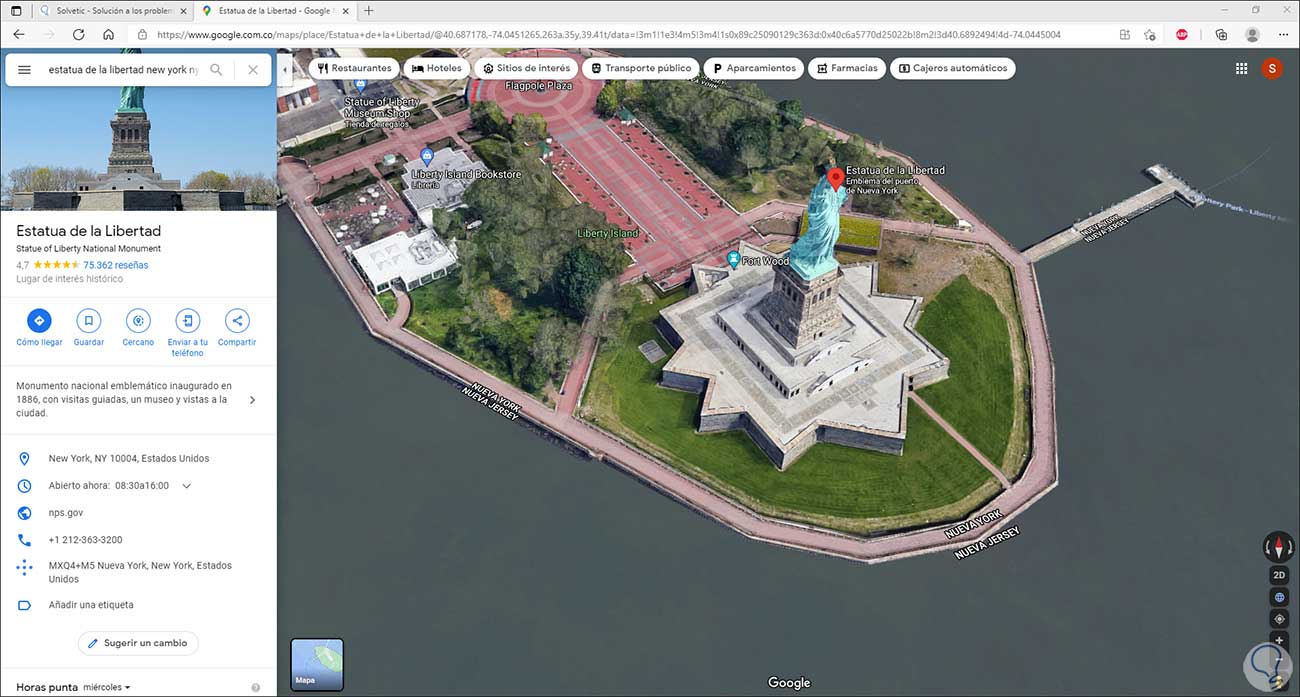Click the Cómo llegar directions icon
Screen dimensions: 1300x697
click(39, 321)
